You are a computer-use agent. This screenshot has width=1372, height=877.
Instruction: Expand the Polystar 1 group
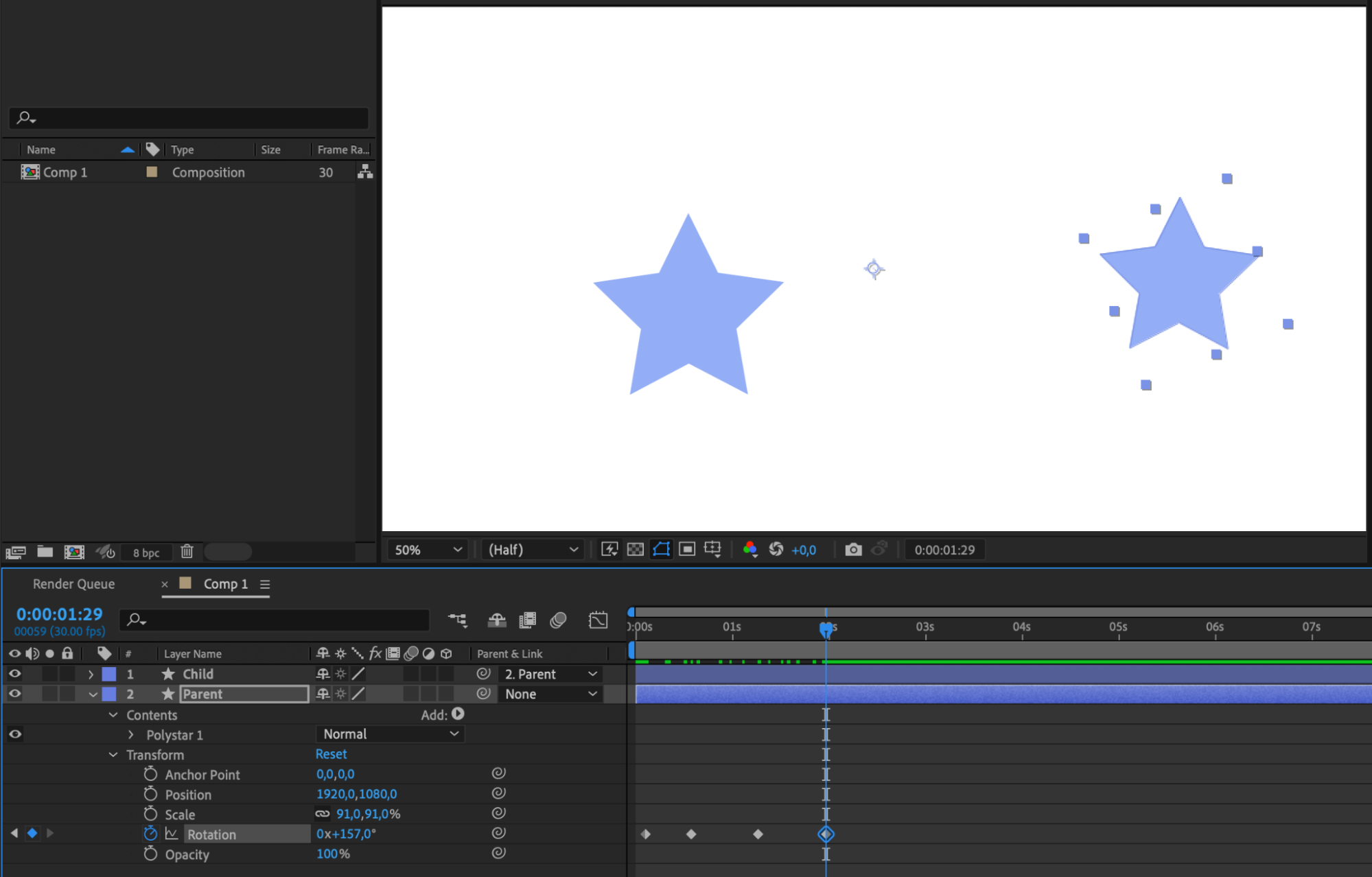131,735
